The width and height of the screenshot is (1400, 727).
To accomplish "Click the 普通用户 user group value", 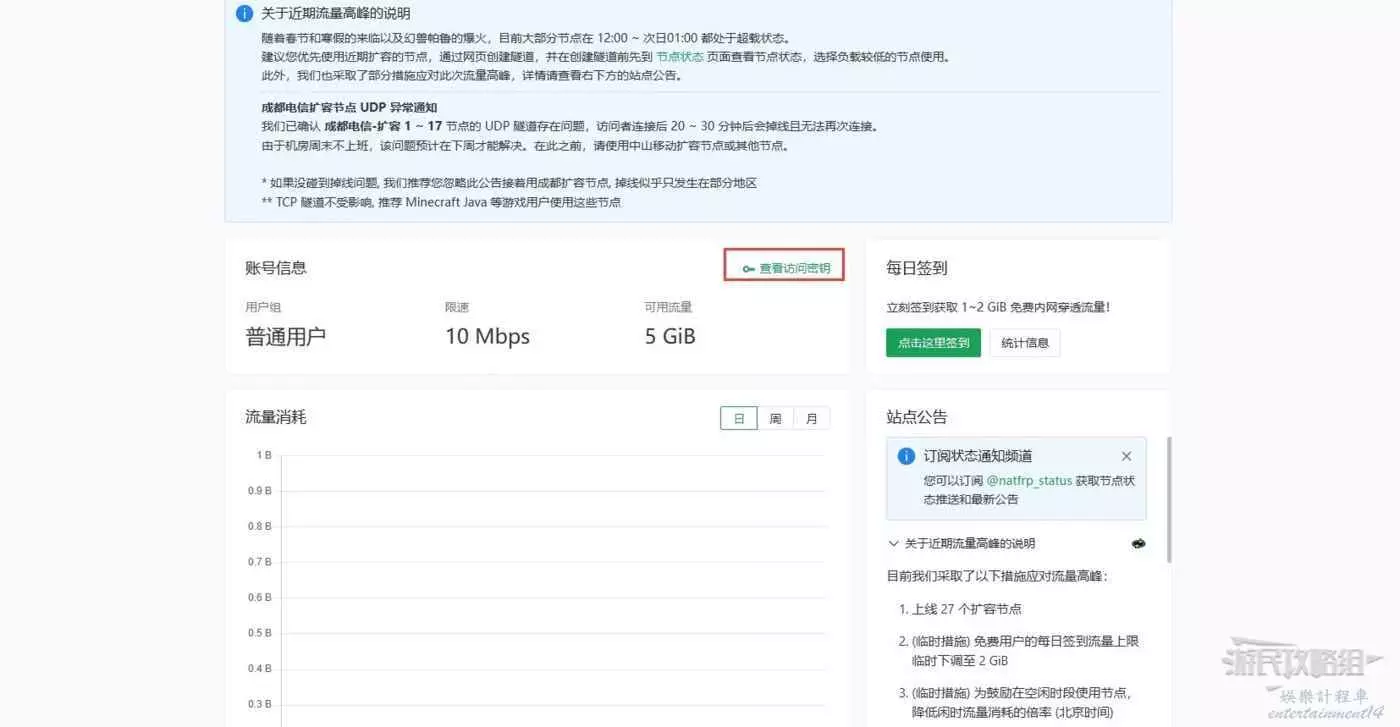I will [x=286, y=337].
